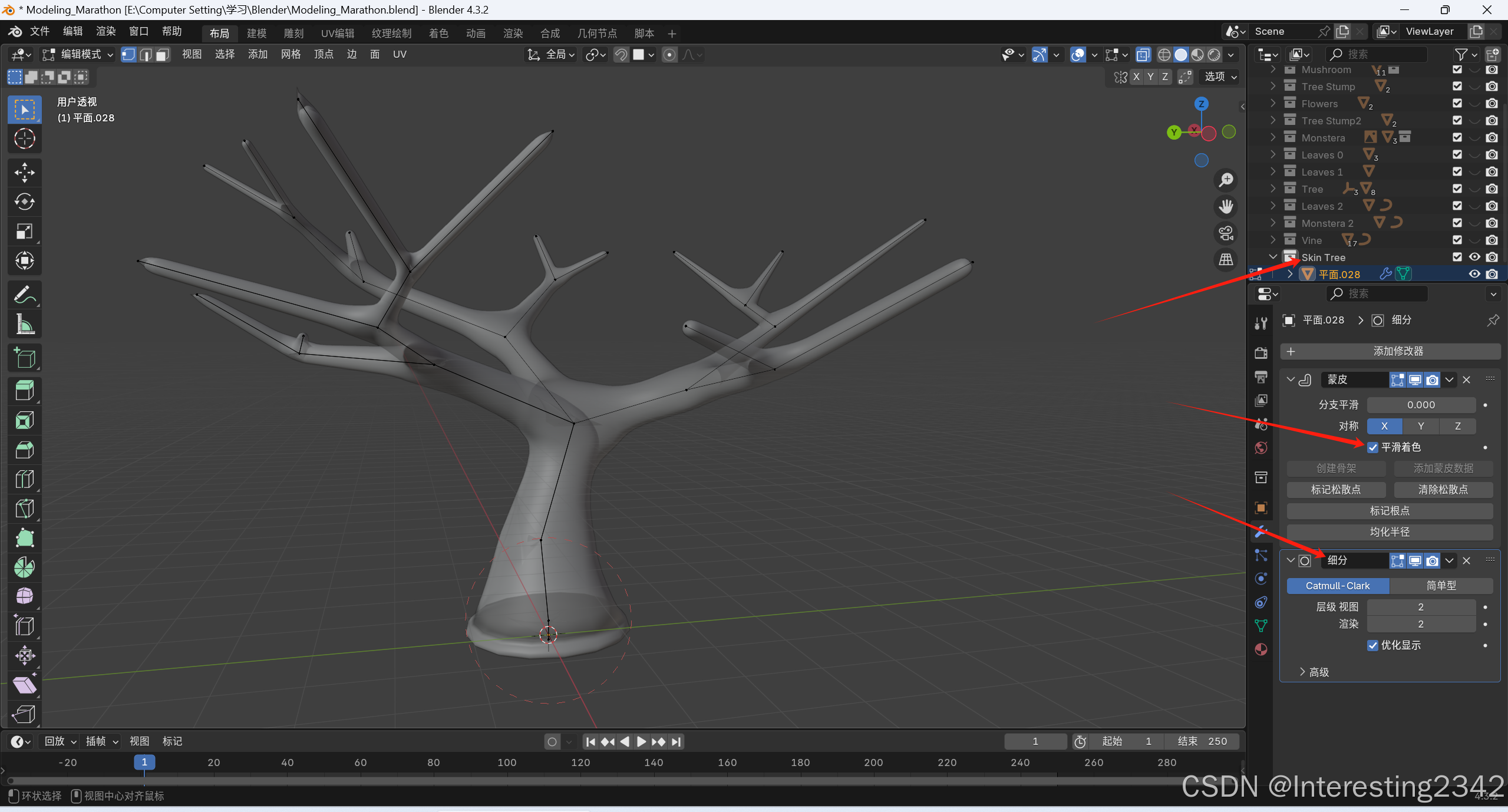Open the Material properties tab
1508x812 pixels.
pyautogui.click(x=1261, y=649)
